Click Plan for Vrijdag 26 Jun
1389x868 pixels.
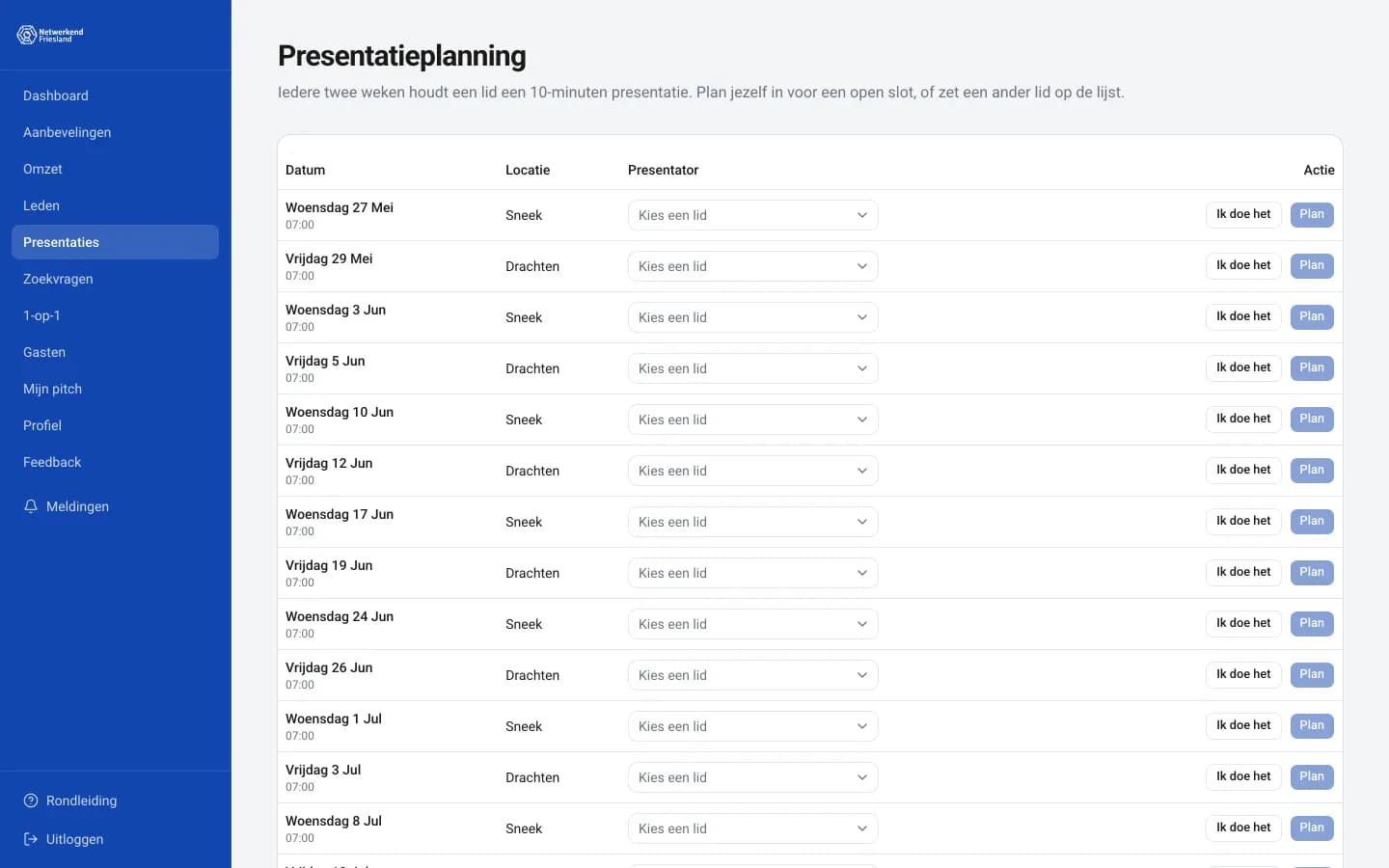pyautogui.click(x=1312, y=674)
